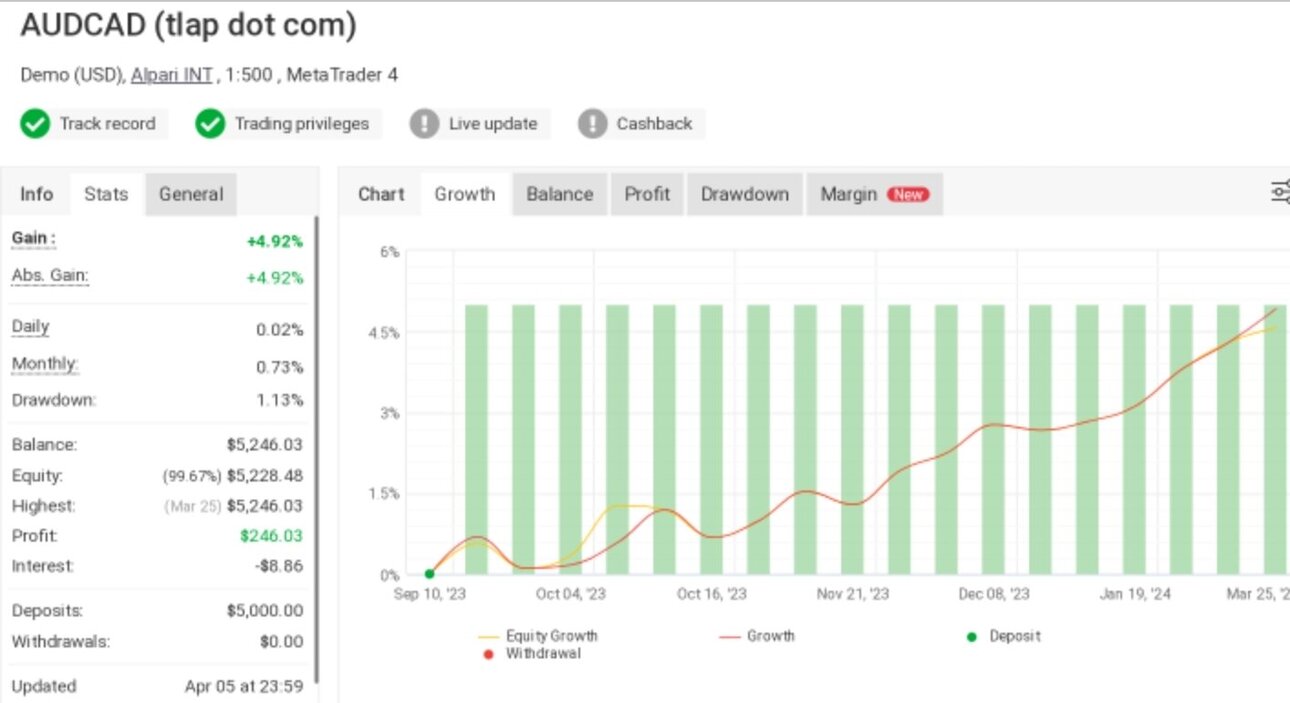Click the Track record badge label
1290x703 pixels.
[107, 124]
